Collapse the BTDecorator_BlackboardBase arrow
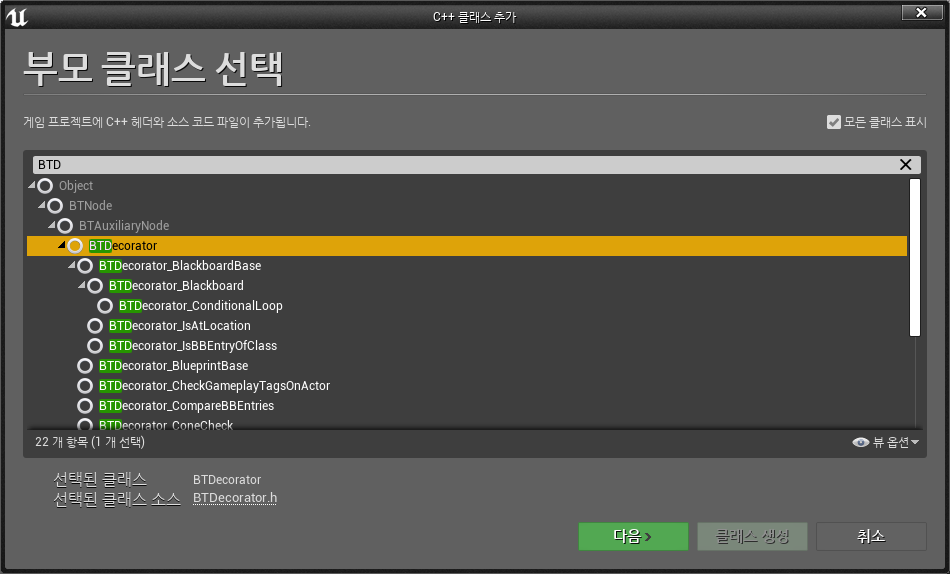The height and width of the screenshot is (574, 950). point(71,265)
